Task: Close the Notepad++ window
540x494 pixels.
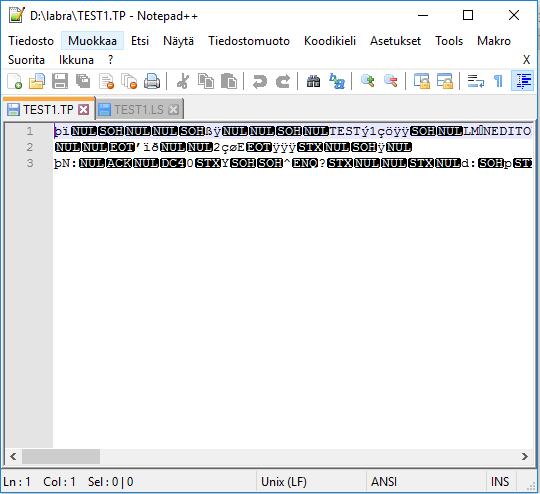Action: [514, 16]
